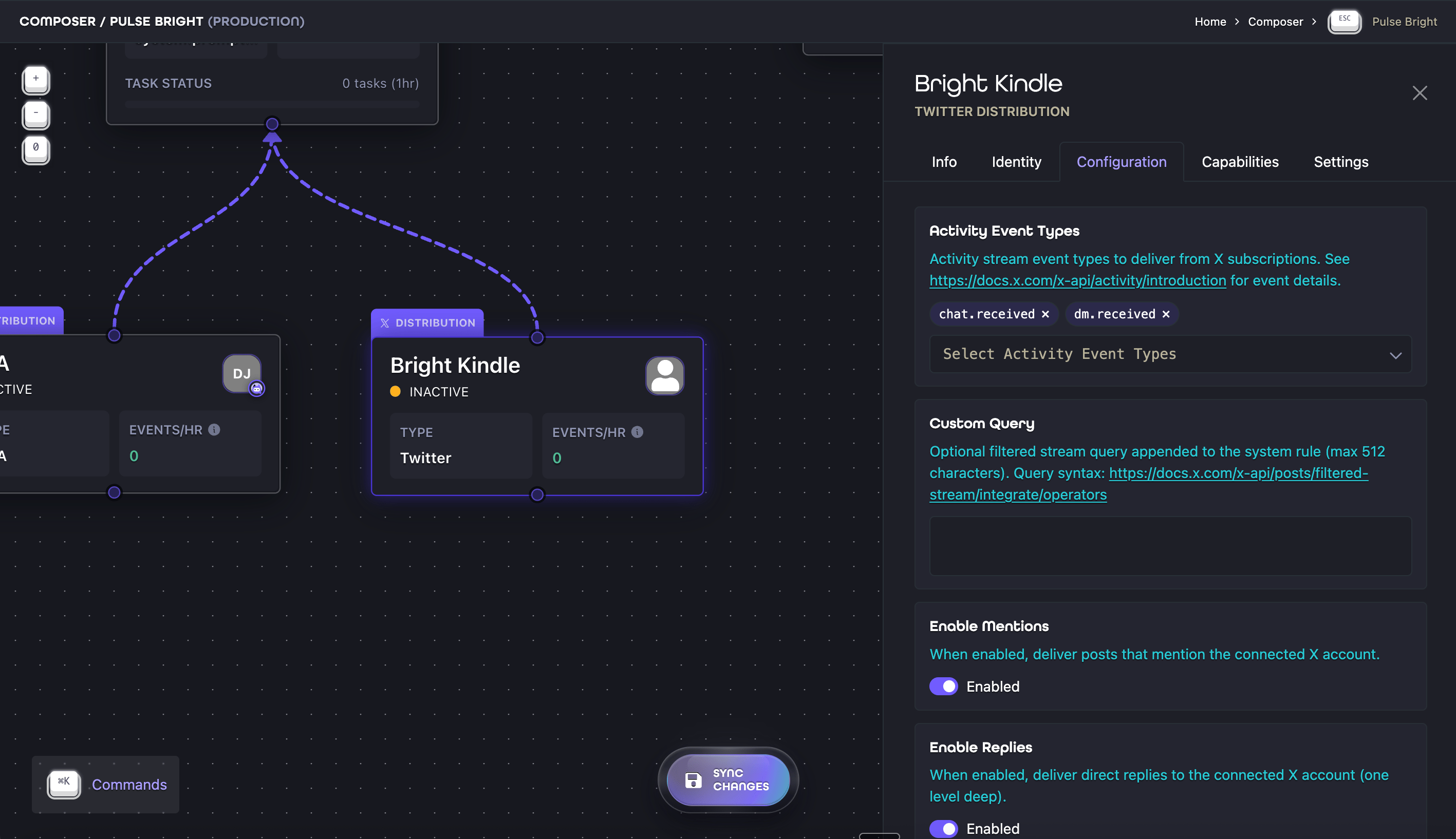1456x839 pixels.
Task: Show info for left node EVENTS/HR
Action: coord(214,429)
